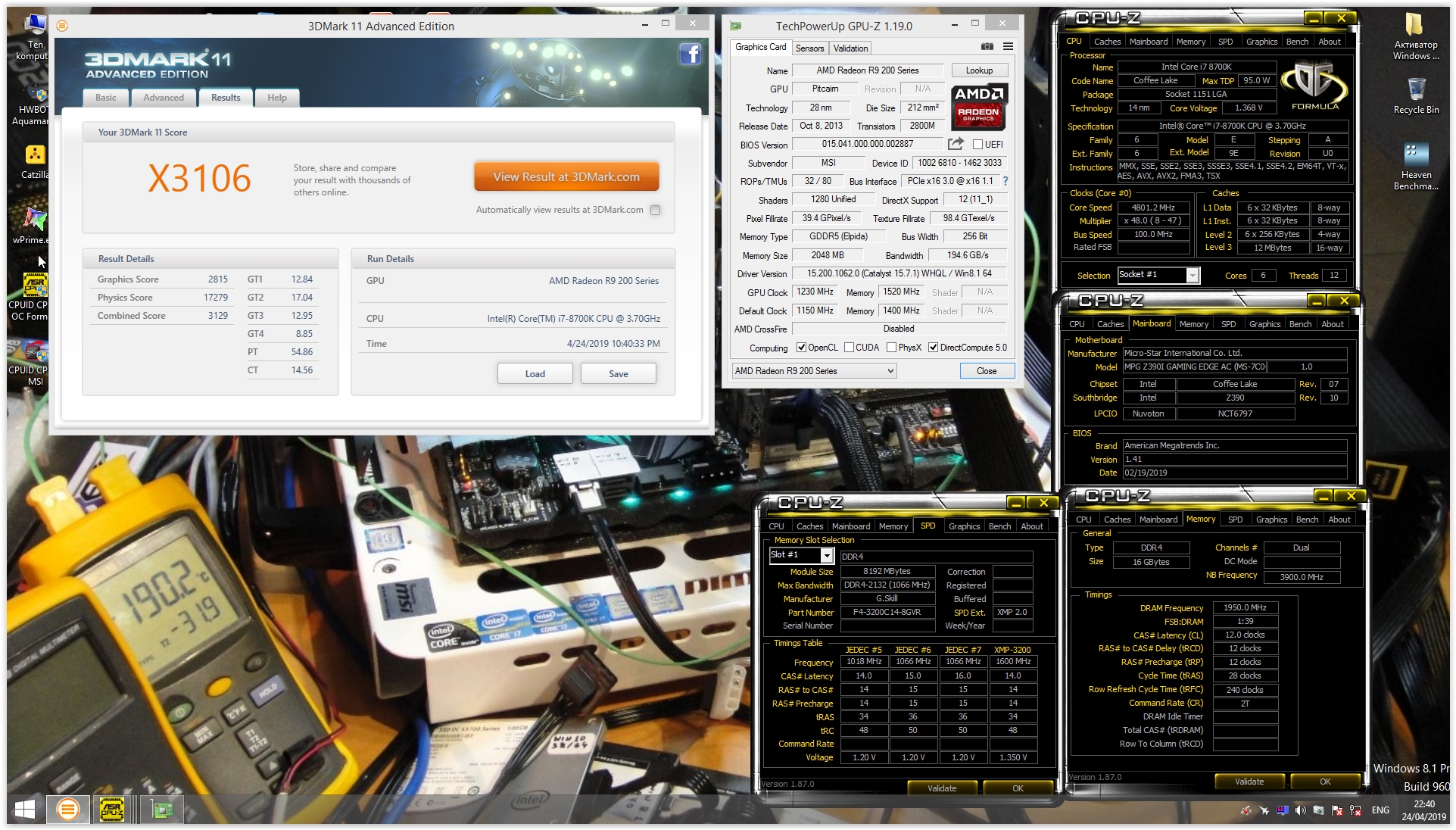Image resolution: width=1456 pixels, height=830 pixels.
Task: Click the Lookup button in GPU-Z
Action: [979, 70]
